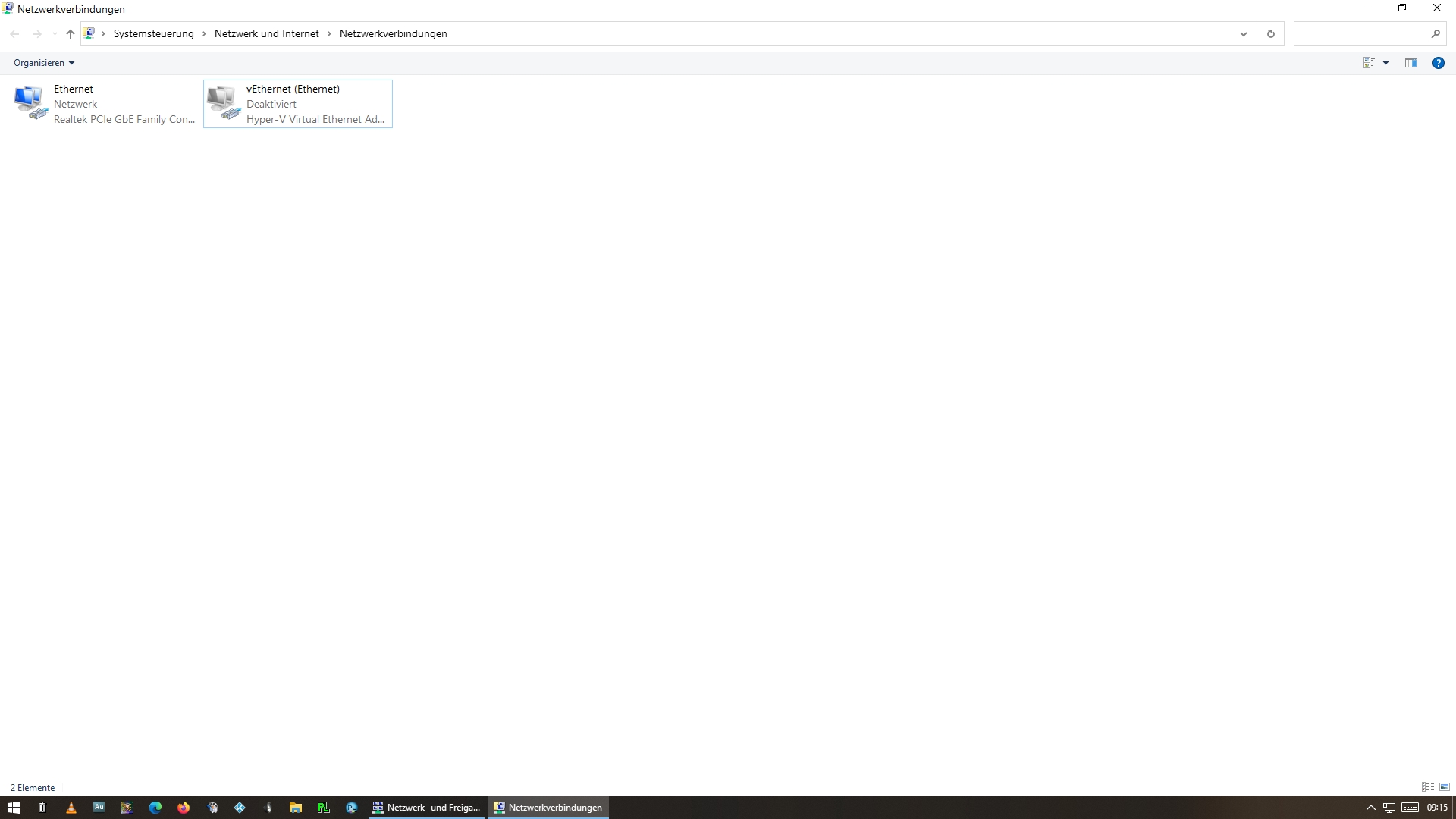Select the Ethernet Realtek network adapter
This screenshot has width=1456, height=819.
tap(105, 104)
